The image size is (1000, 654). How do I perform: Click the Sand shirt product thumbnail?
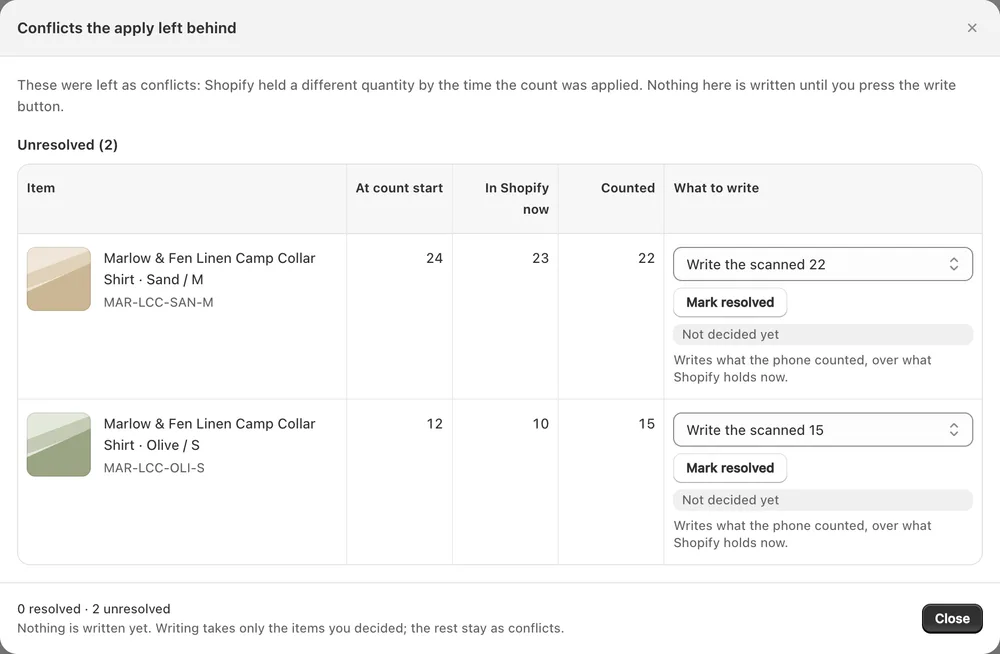click(x=59, y=279)
